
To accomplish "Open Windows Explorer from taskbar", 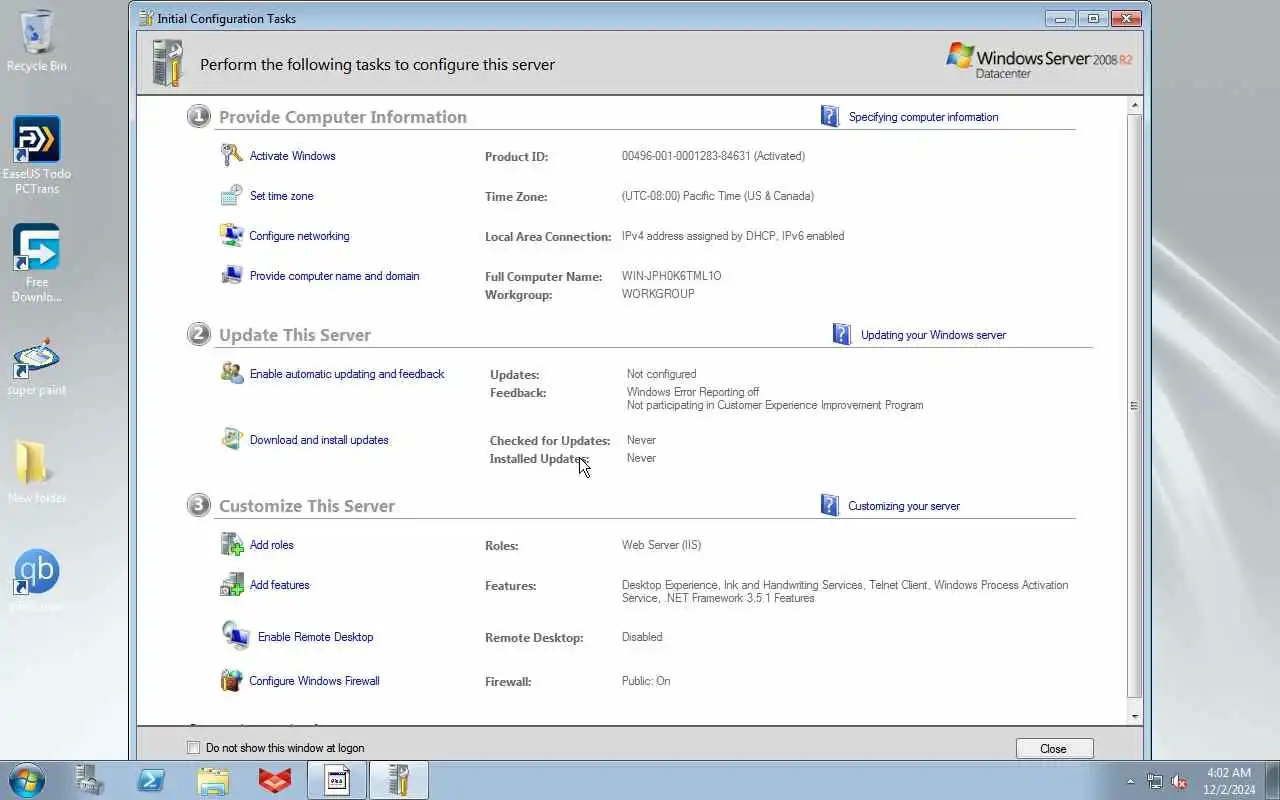I will click(213, 780).
